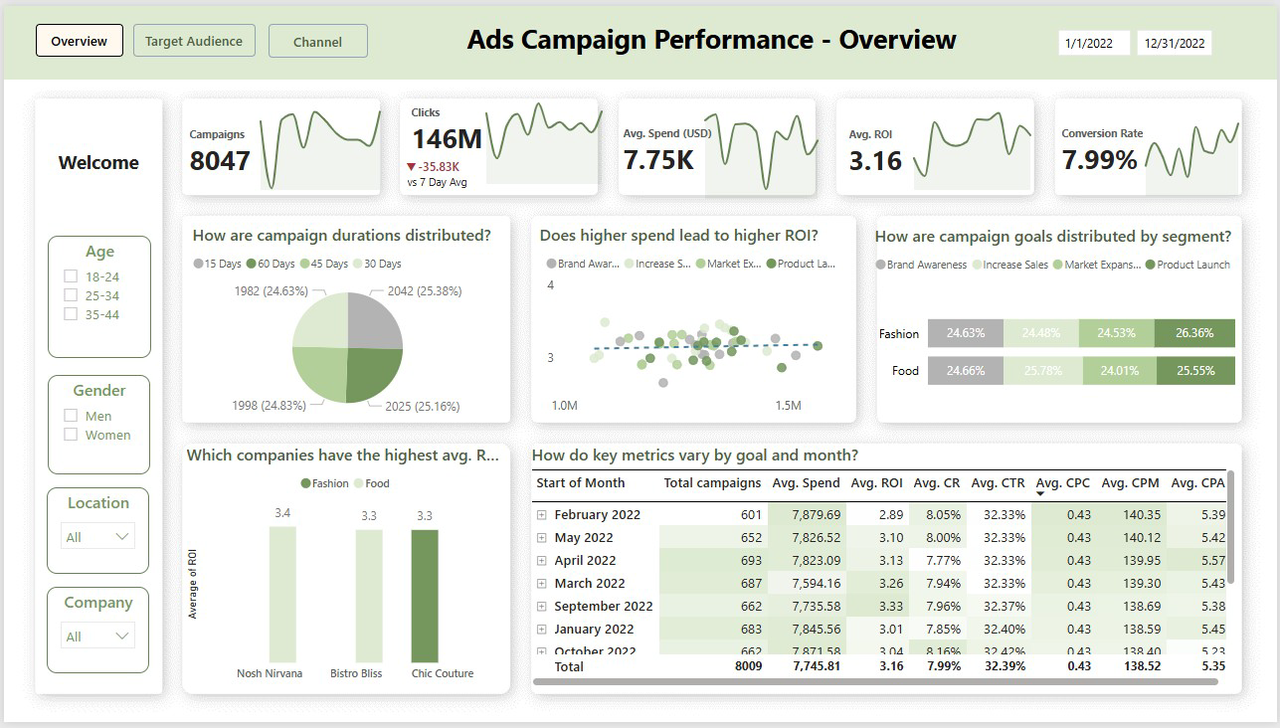
Task: Click Product Launch legend dot in goals segment chart
Action: 1150,265
